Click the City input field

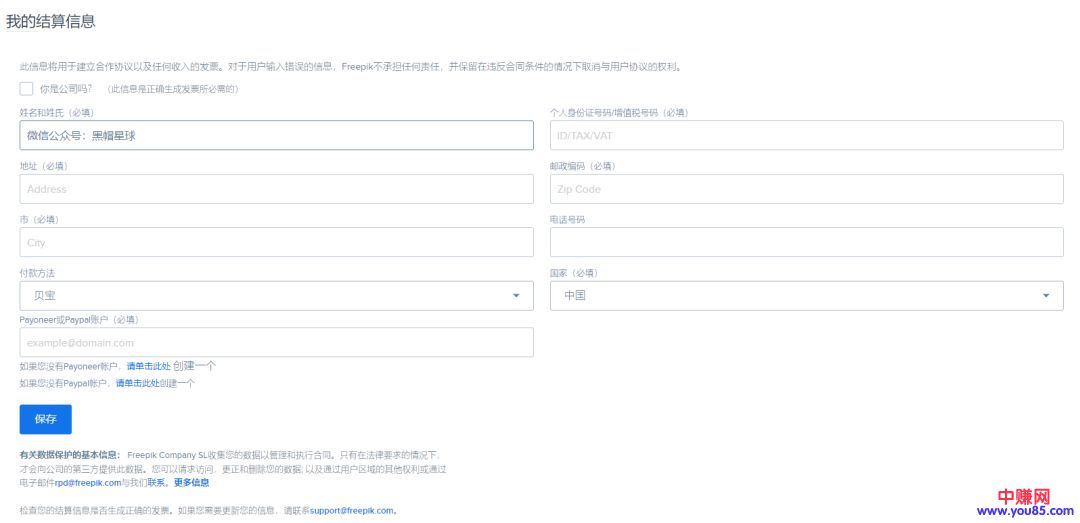pyautogui.click(x=276, y=242)
